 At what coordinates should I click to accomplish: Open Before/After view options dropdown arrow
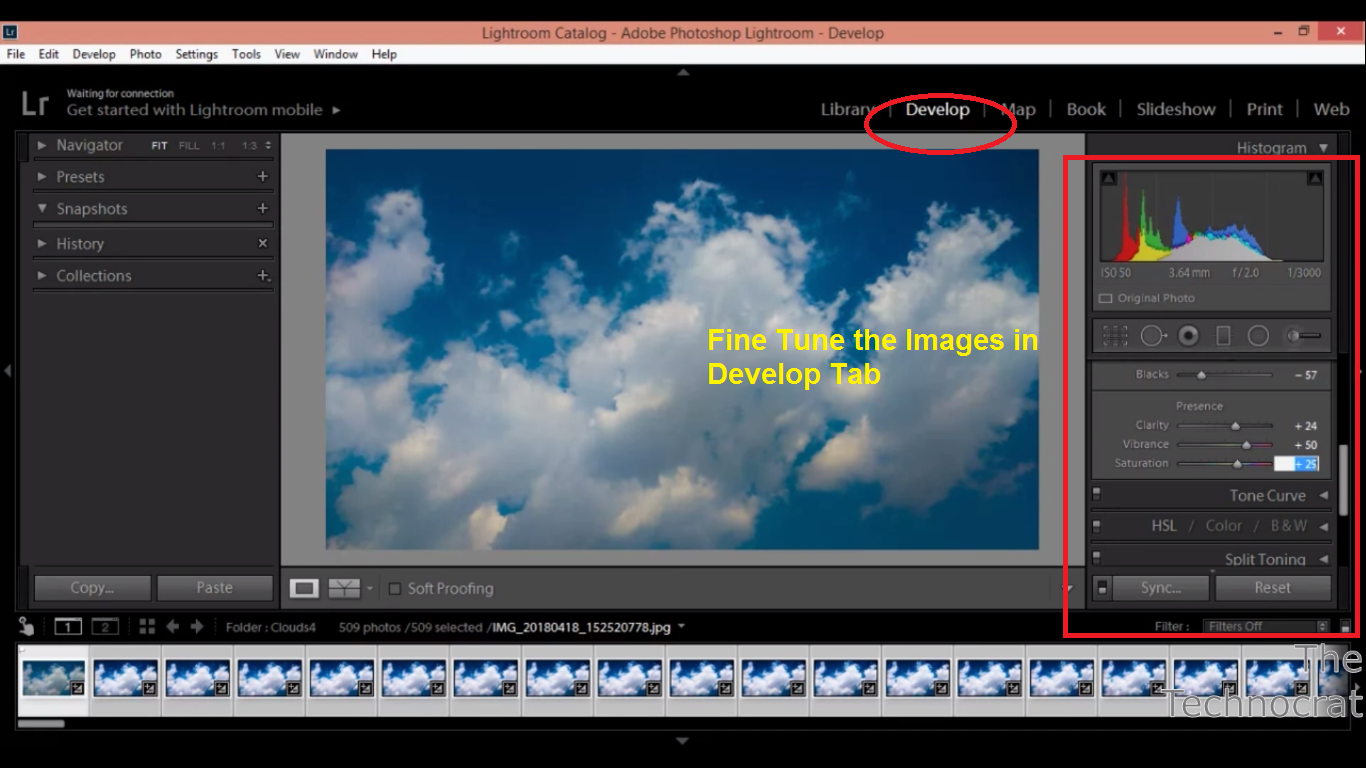[369, 588]
